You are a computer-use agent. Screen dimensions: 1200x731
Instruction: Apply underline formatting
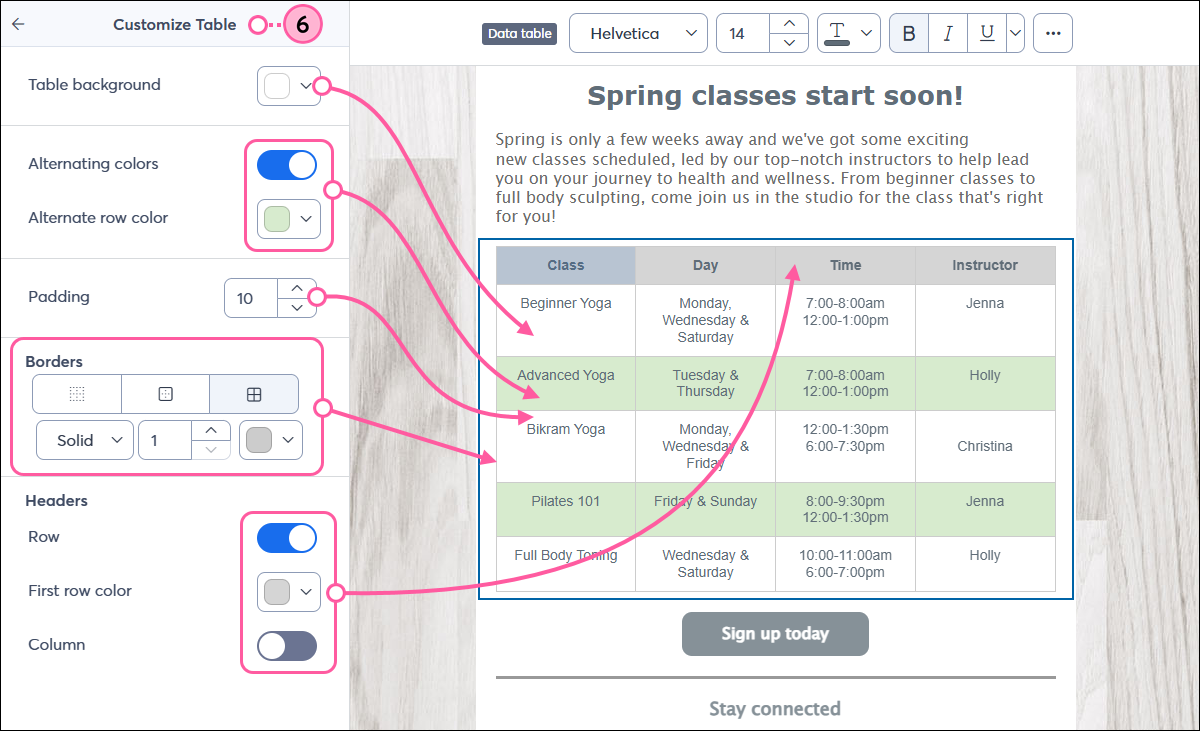tap(987, 33)
